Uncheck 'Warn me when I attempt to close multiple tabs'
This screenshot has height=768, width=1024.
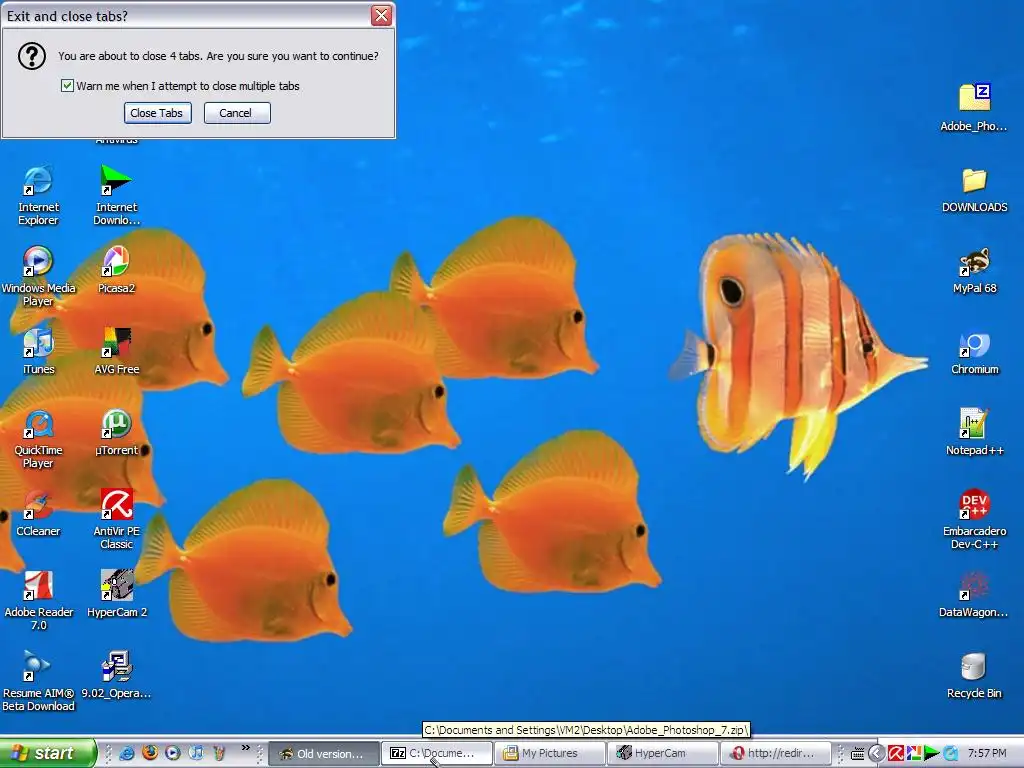click(67, 86)
